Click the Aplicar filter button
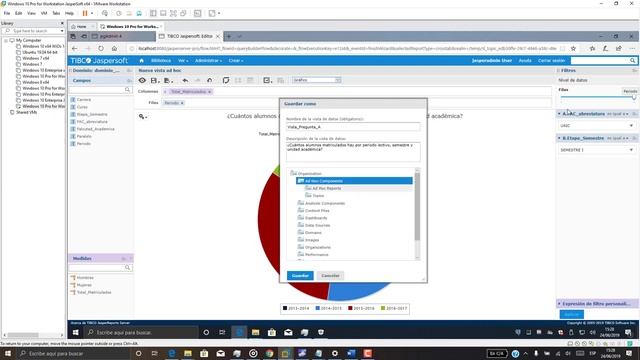The height and width of the screenshot is (360, 640). tap(571, 314)
